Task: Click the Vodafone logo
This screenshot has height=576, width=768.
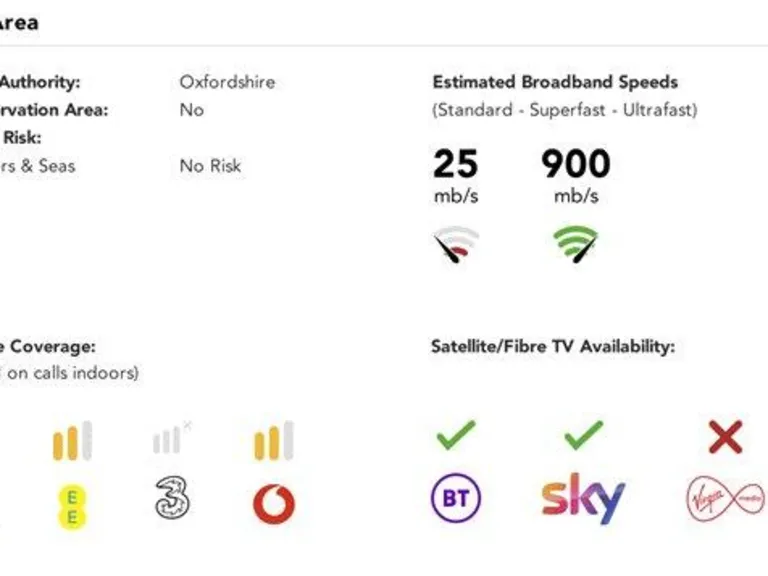Action: tap(274, 504)
